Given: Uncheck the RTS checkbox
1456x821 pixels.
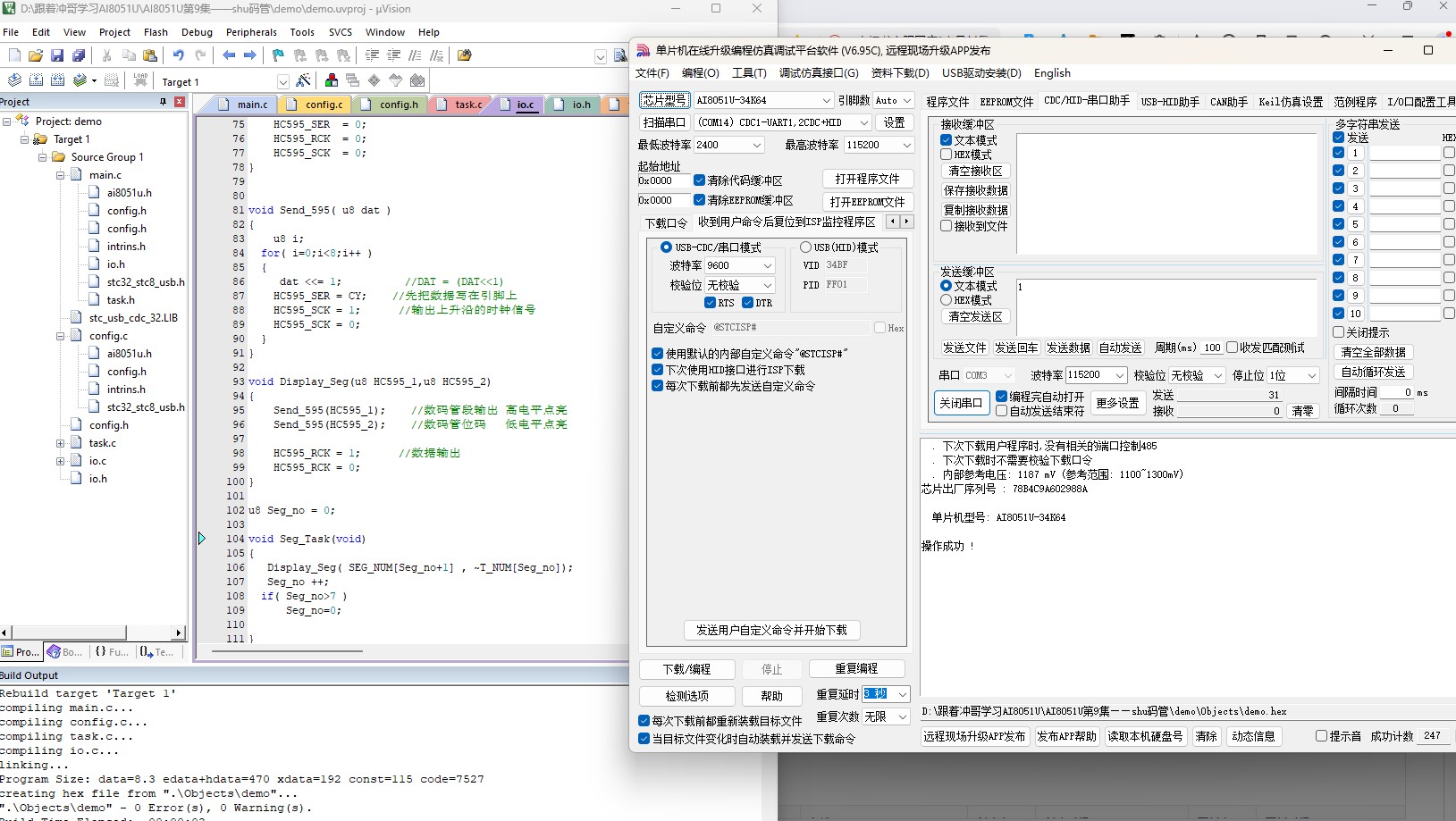Looking at the screenshot, I should tap(710, 303).
